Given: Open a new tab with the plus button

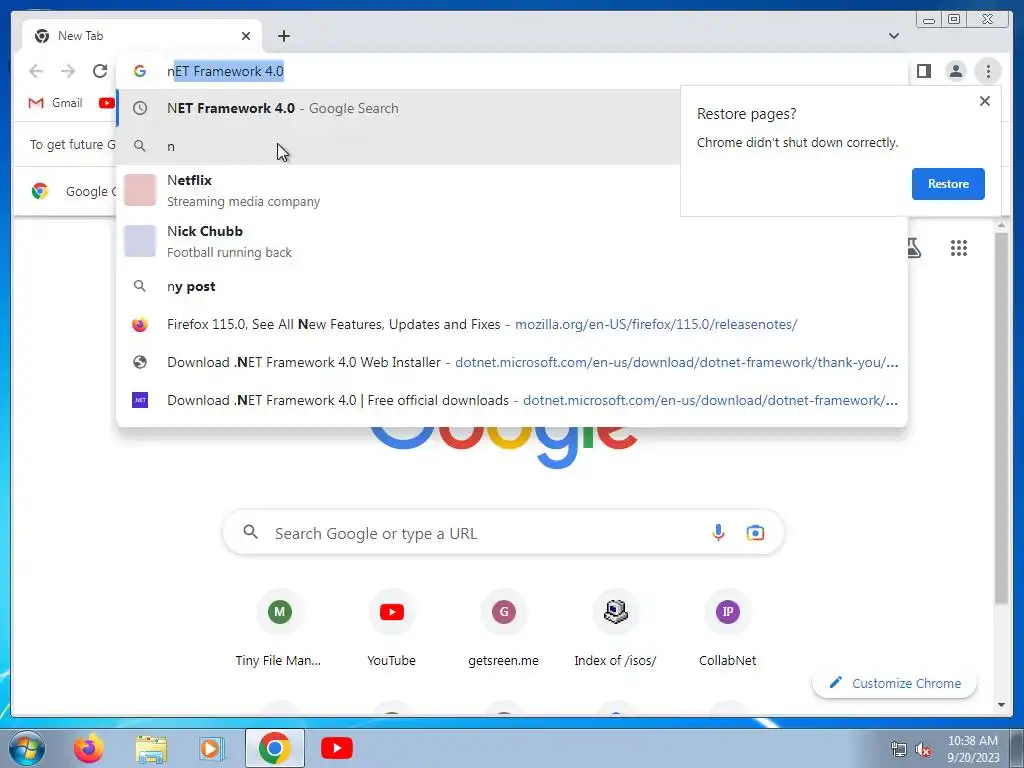Looking at the screenshot, I should pos(283,36).
